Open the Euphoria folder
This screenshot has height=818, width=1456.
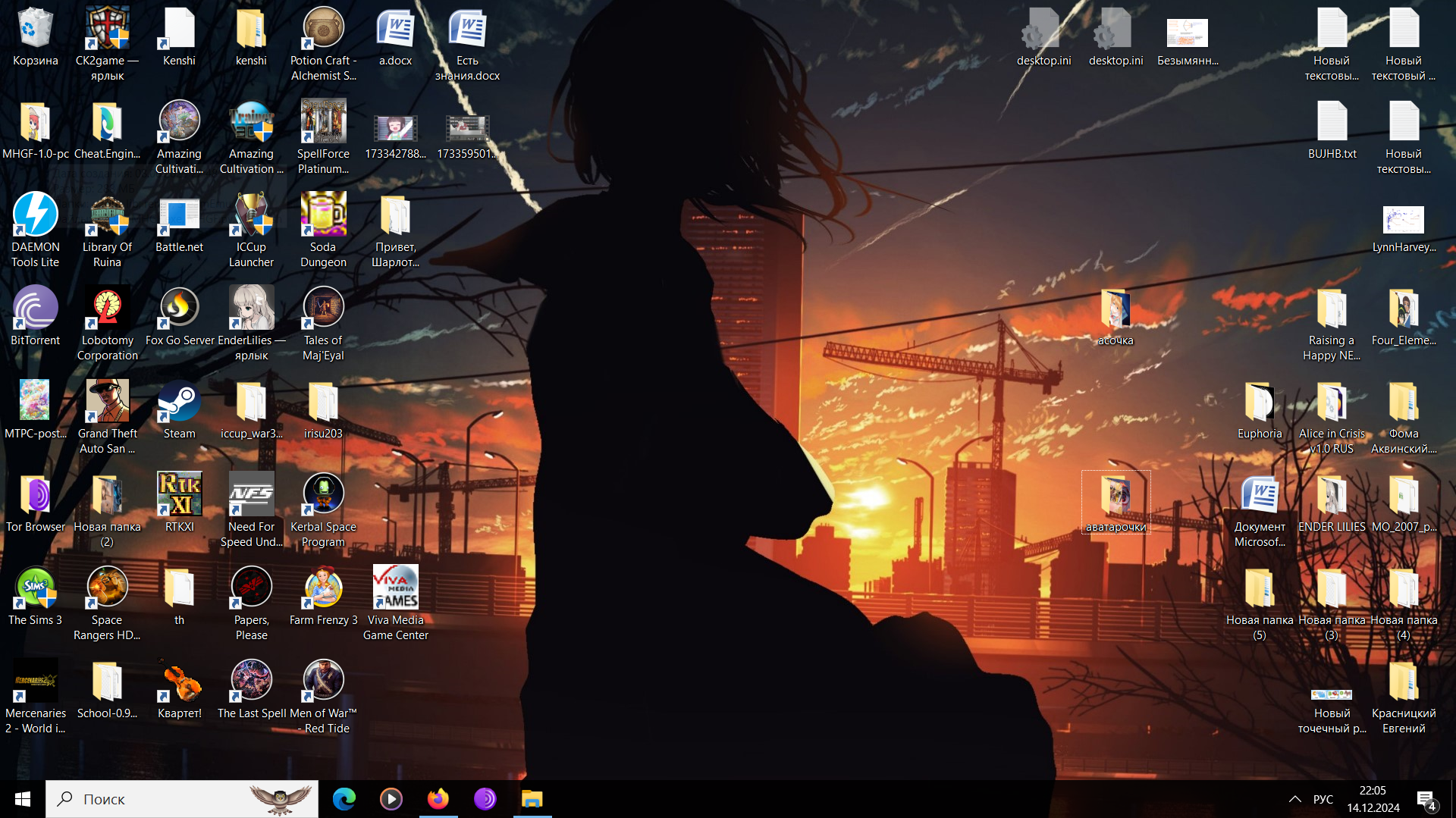(x=1260, y=409)
